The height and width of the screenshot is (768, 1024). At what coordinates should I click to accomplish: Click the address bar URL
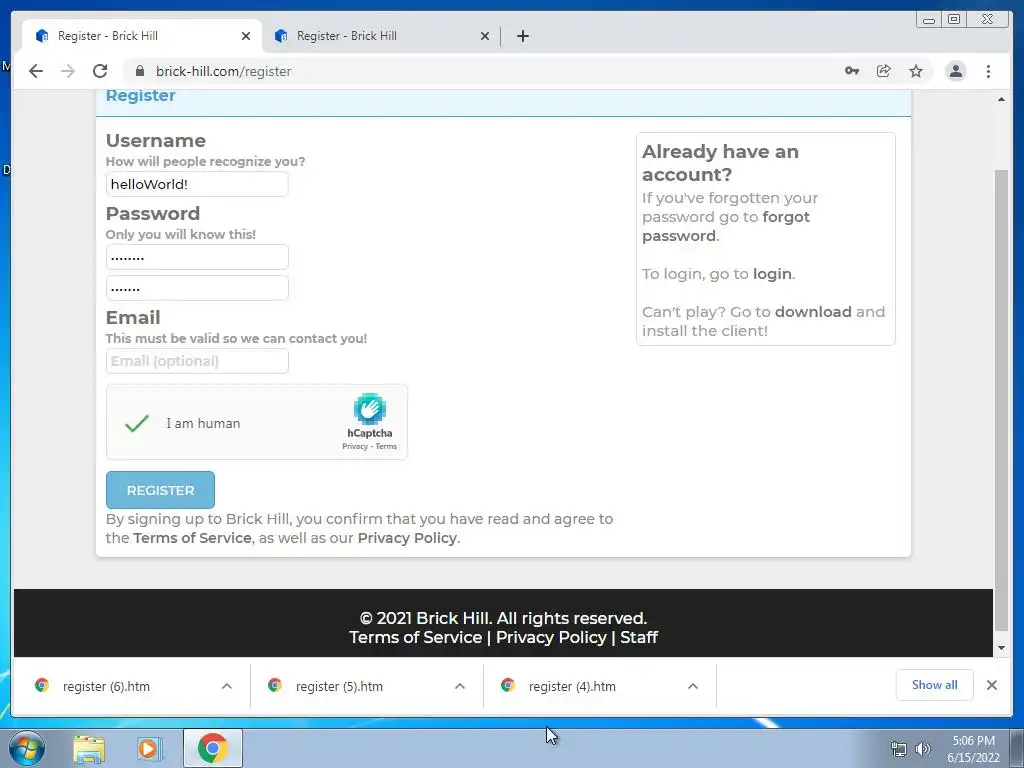[x=223, y=71]
